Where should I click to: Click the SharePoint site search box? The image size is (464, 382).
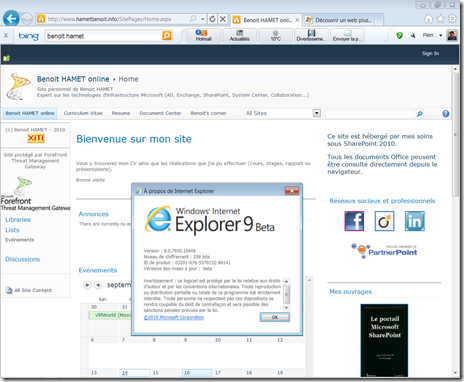(370, 114)
